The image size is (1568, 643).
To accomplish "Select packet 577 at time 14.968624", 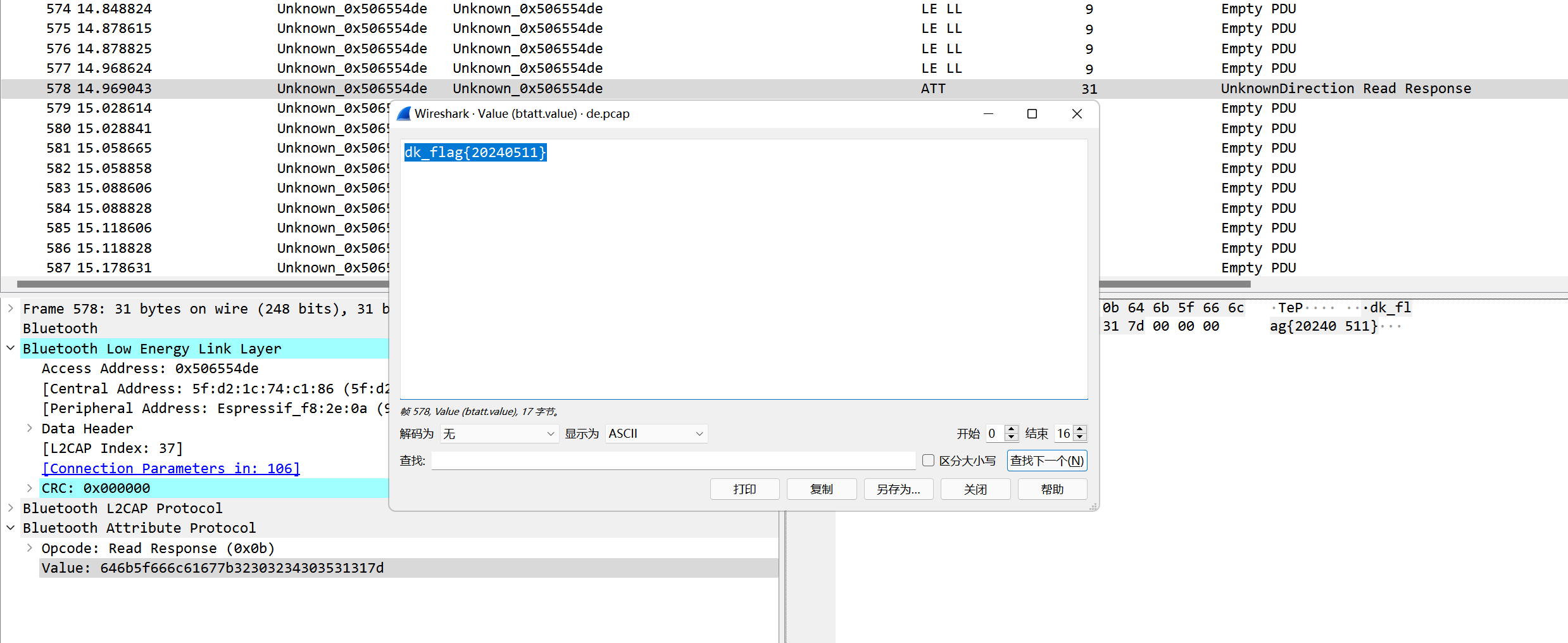I will tap(784, 68).
